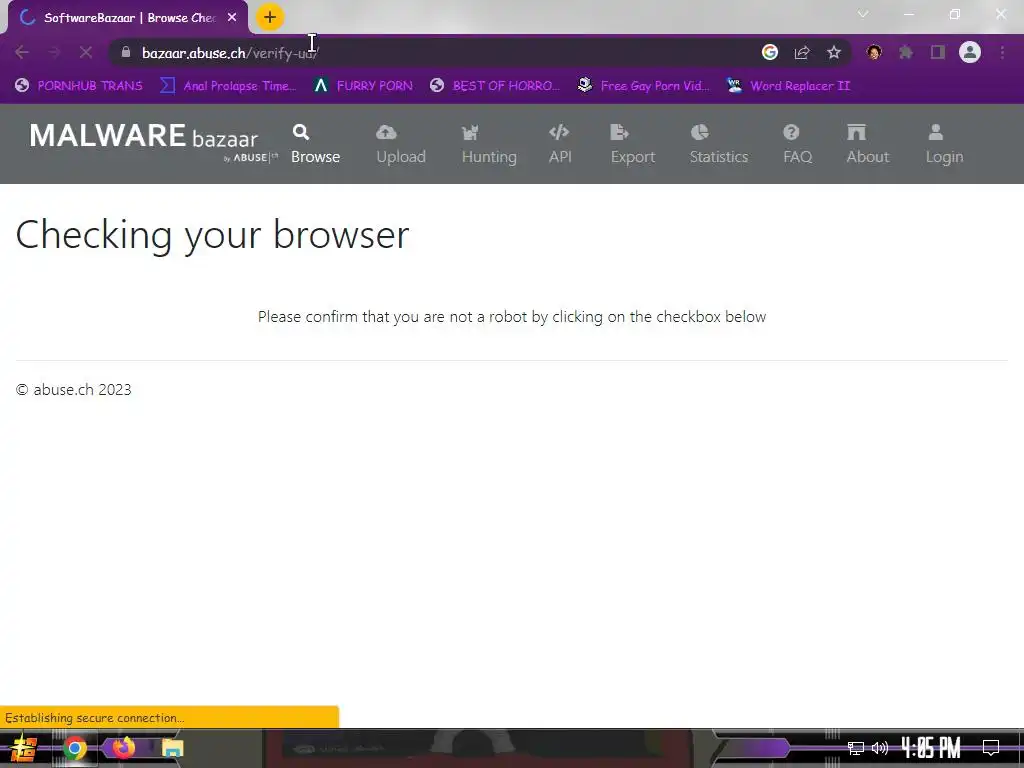Open the About navigation label
Screen dimensions: 1024x768
tap(868, 157)
